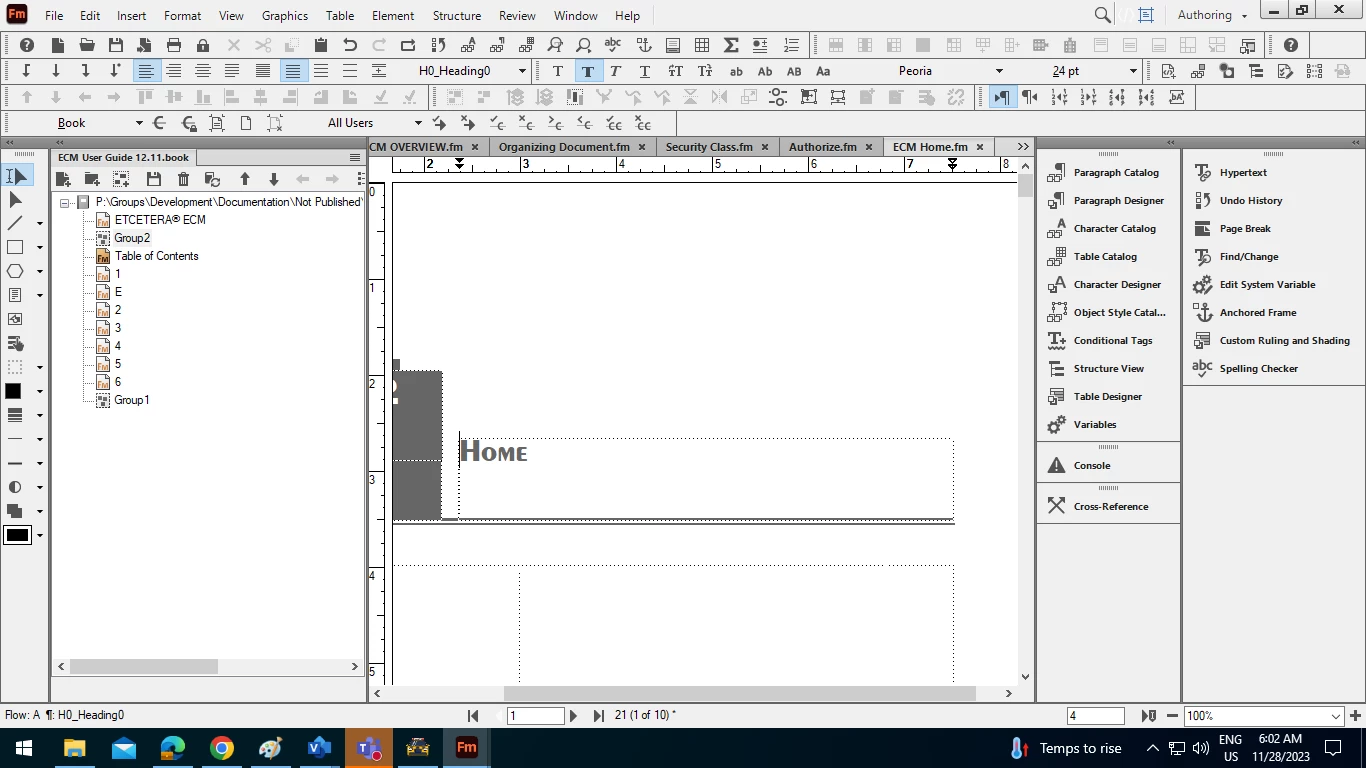Click the Sigma equations icon
Screen dimensions: 1366x768
coord(731,45)
